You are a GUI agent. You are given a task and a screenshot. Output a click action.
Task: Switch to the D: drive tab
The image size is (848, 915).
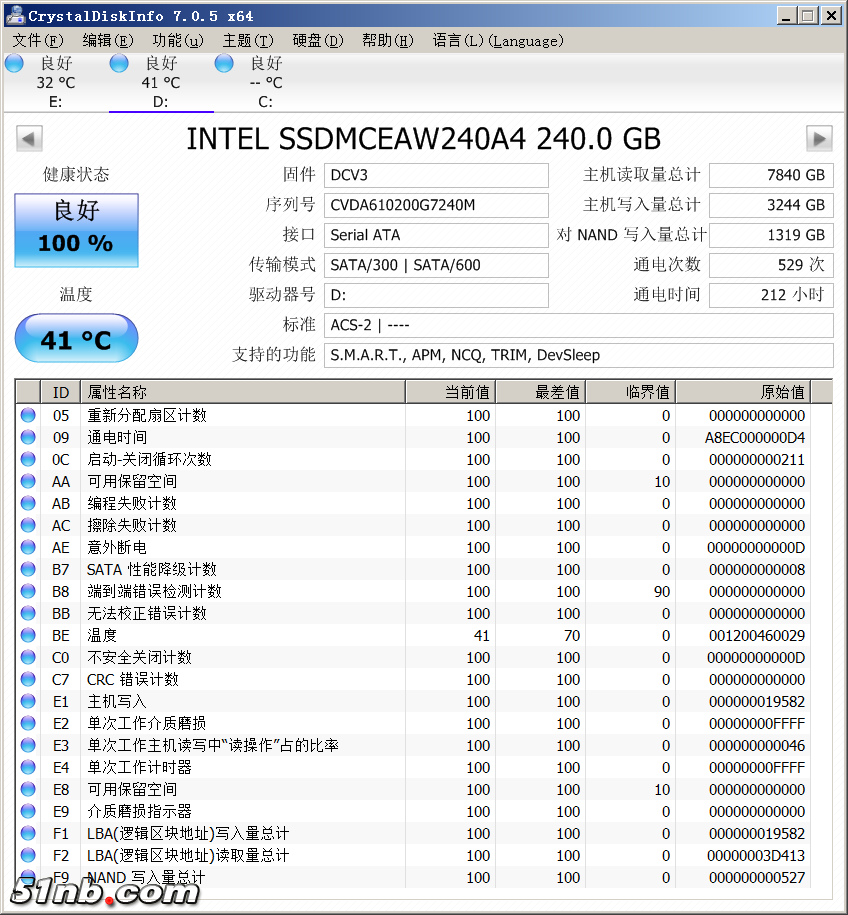click(x=160, y=82)
